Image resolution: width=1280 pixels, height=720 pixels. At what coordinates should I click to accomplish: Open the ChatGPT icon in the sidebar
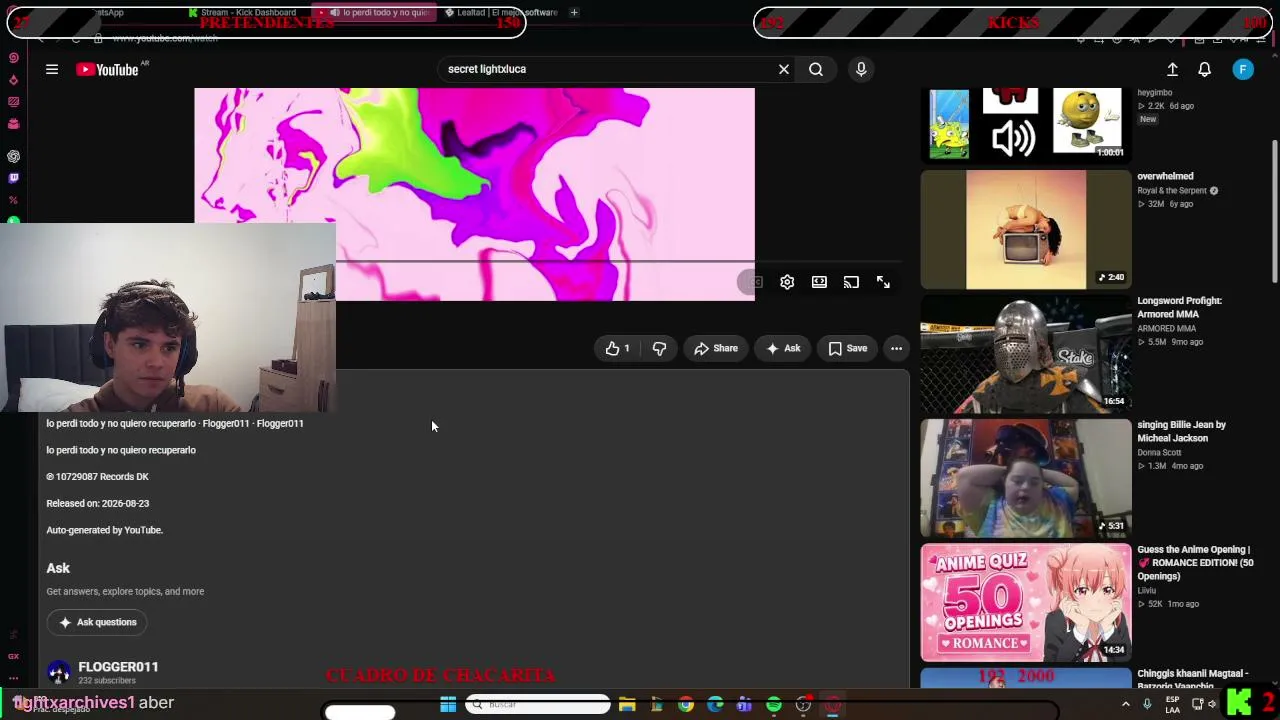point(13,157)
